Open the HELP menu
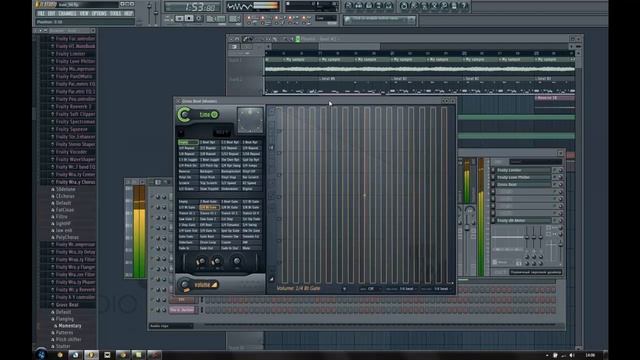This screenshot has height=360, width=640. pyautogui.click(x=128, y=13)
